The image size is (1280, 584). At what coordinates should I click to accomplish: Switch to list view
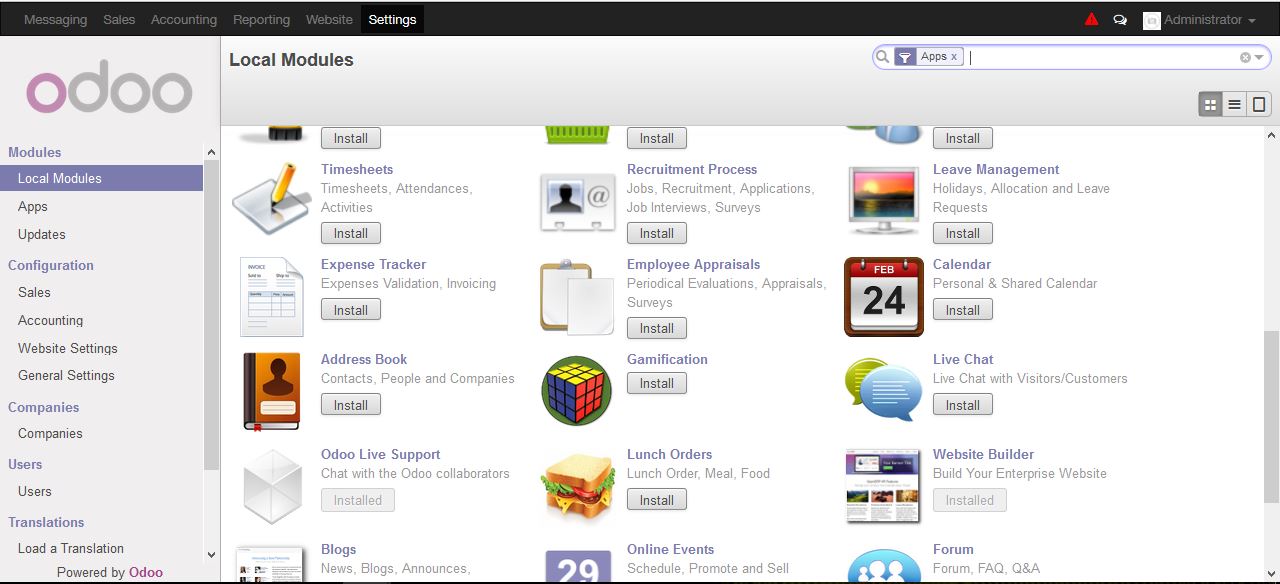click(x=1235, y=104)
